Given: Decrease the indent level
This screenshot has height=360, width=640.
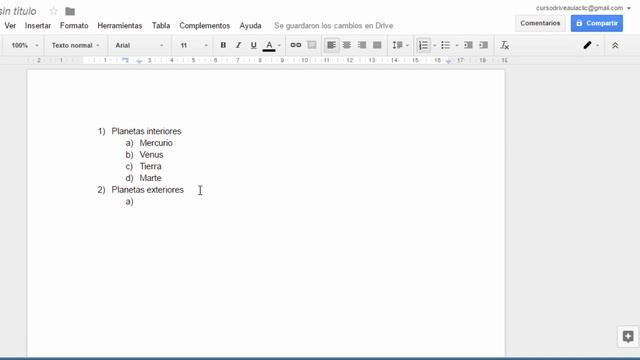Looking at the screenshot, I should pyautogui.click(x=468, y=45).
